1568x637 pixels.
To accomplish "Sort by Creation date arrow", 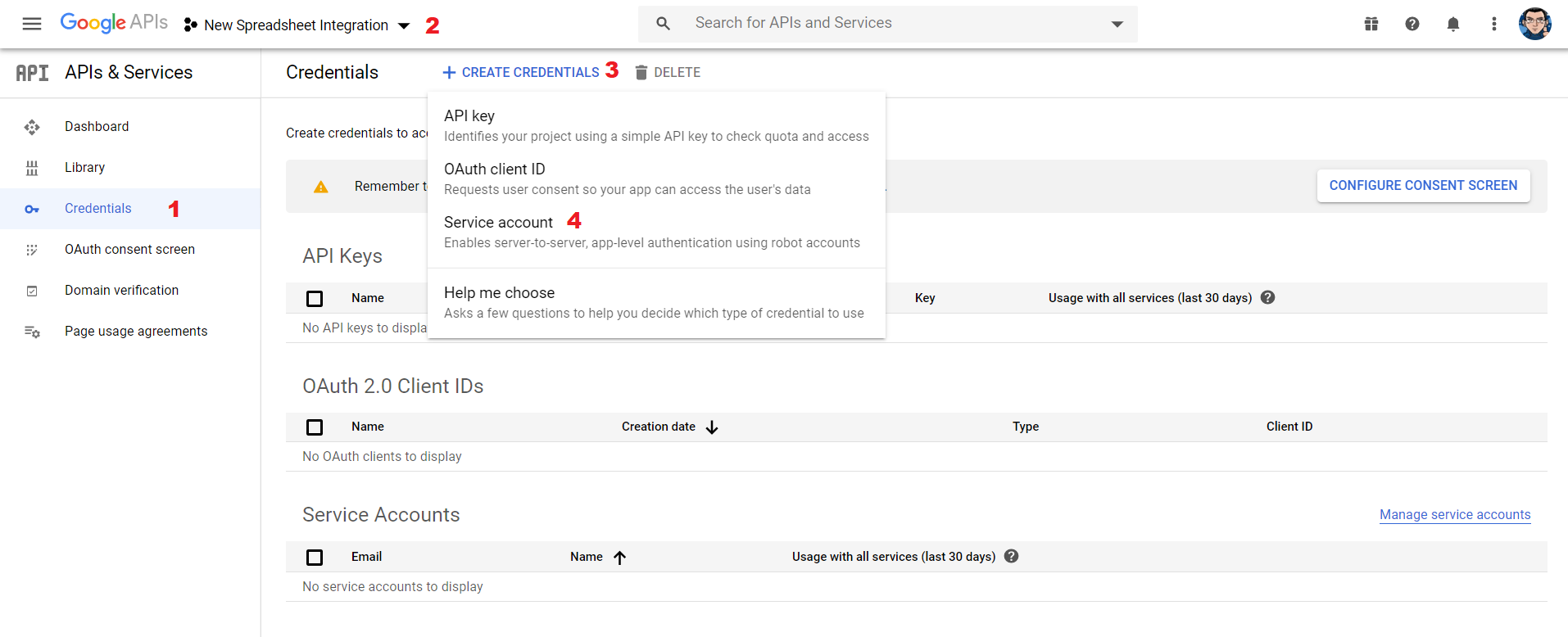I will click(x=712, y=427).
